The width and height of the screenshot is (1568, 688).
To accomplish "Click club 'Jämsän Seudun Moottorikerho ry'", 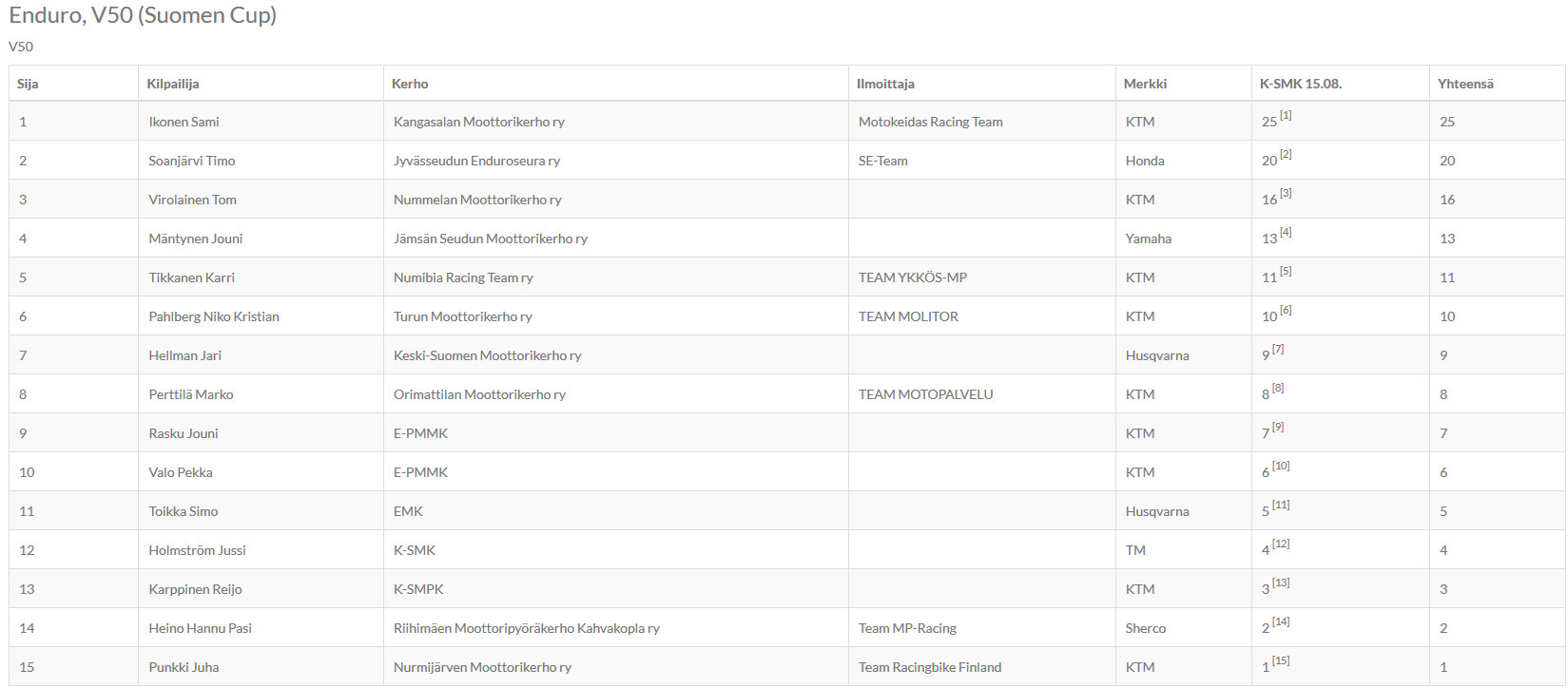I will pos(491,239).
